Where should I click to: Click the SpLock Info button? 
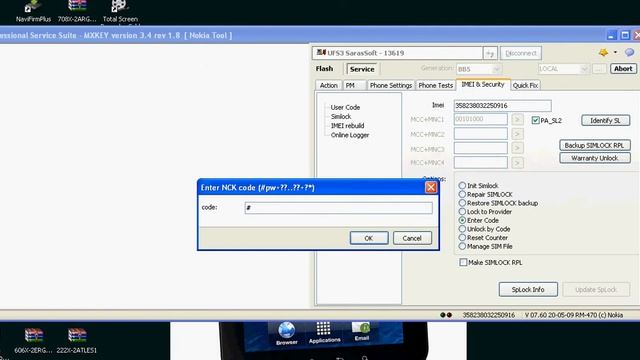coord(528,289)
